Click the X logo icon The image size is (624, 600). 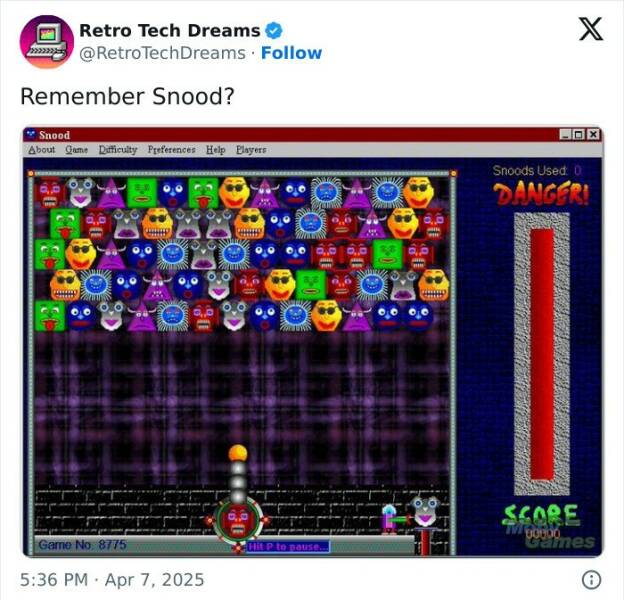pos(591,29)
